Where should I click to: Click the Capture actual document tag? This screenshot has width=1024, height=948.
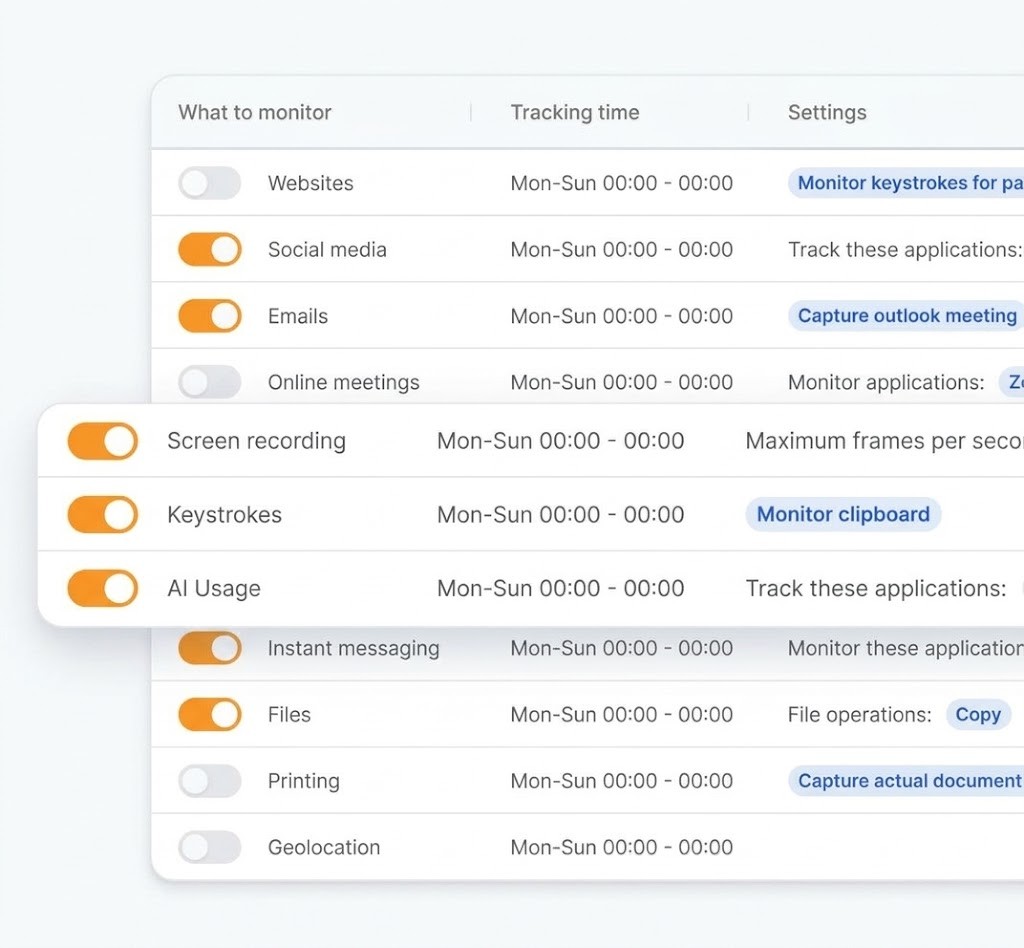pos(906,781)
